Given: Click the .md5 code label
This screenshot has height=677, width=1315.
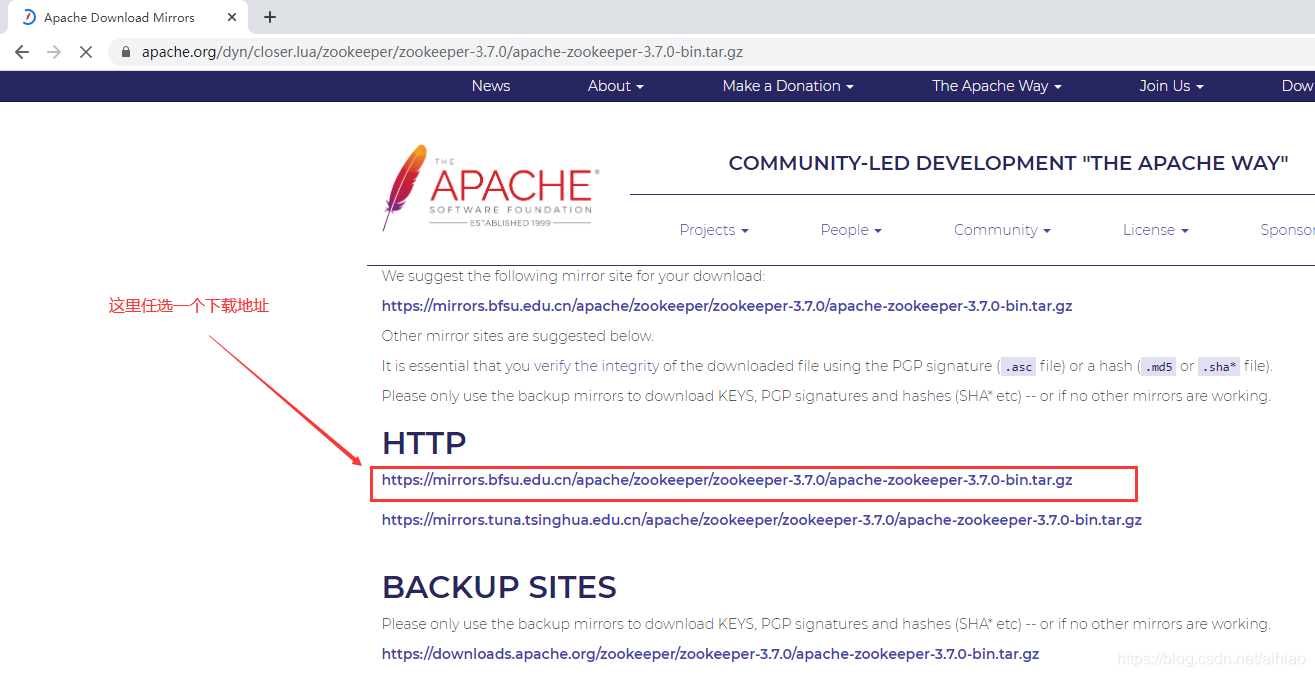Looking at the screenshot, I should pos(1158,367).
